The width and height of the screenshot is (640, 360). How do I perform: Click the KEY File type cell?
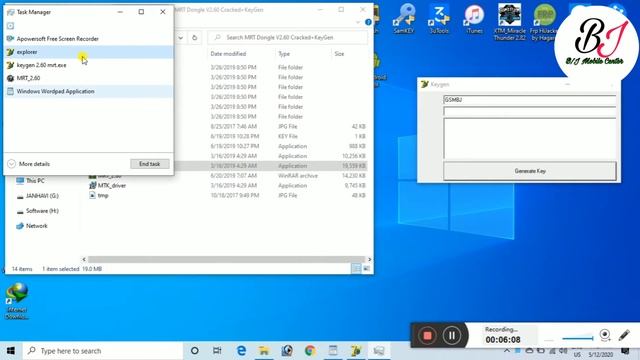[x=288, y=136]
